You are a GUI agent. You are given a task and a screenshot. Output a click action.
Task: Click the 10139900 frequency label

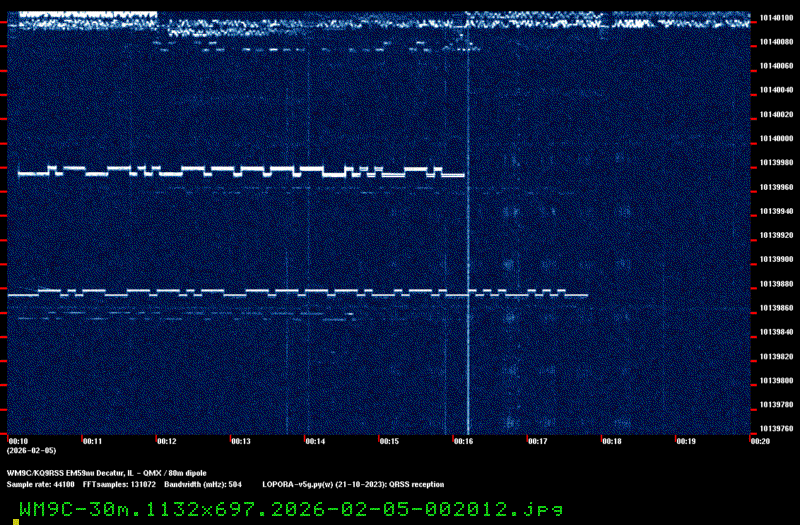(x=777, y=260)
